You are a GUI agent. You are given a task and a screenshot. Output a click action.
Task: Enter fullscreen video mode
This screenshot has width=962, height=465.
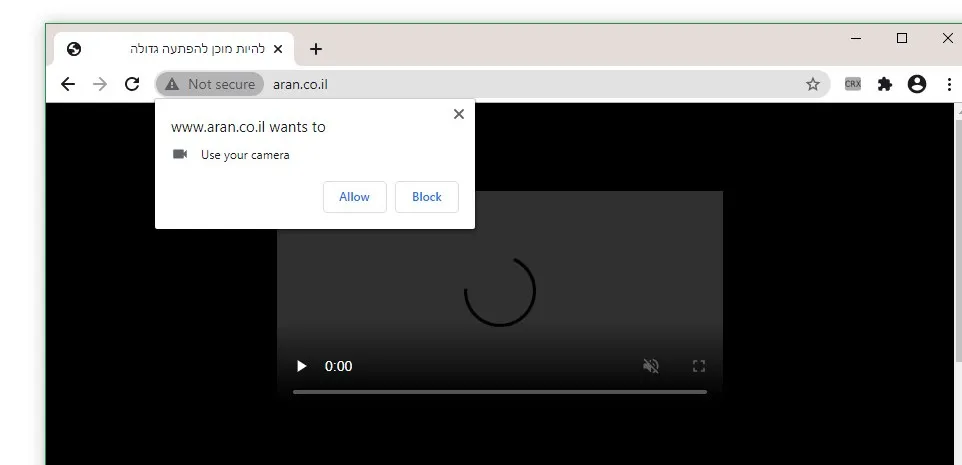pyautogui.click(x=699, y=366)
